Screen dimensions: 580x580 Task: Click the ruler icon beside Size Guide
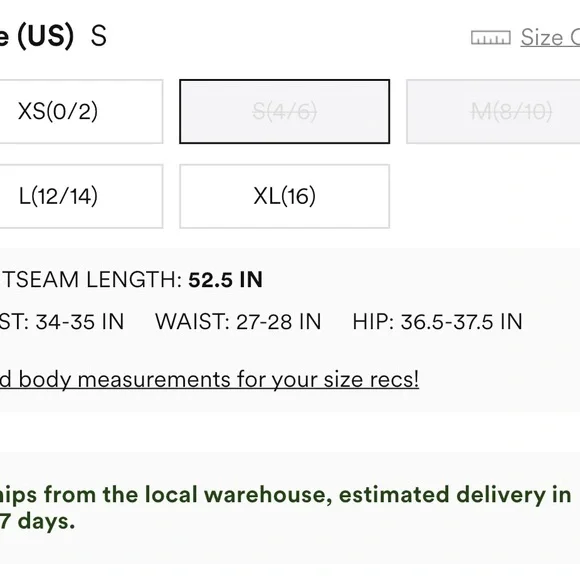(x=490, y=38)
